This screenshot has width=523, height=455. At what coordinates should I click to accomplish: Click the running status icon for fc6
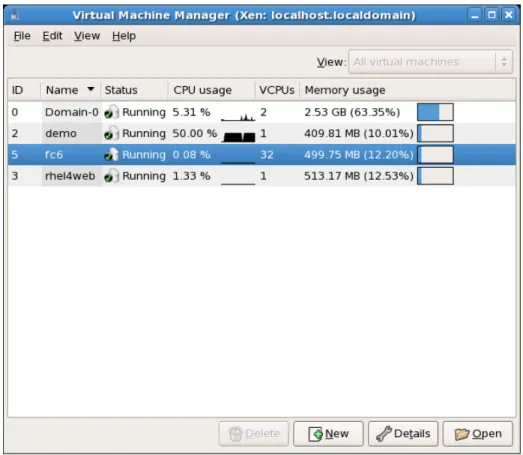[111, 155]
